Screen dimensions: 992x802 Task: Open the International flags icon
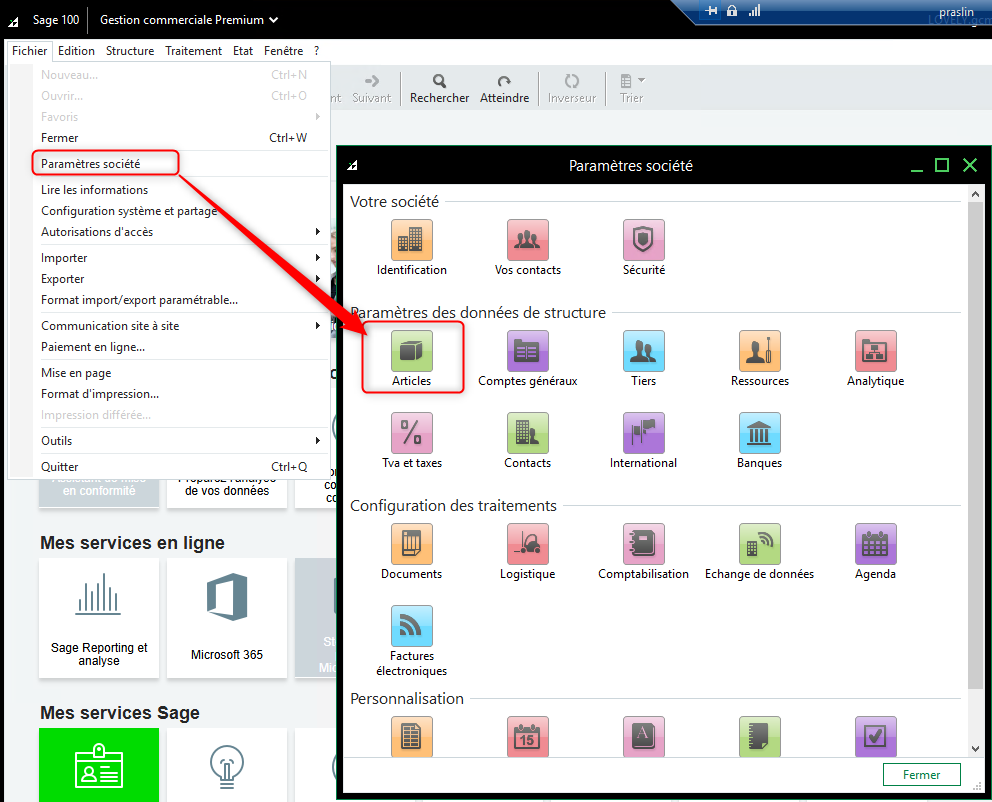coord(643,433)
